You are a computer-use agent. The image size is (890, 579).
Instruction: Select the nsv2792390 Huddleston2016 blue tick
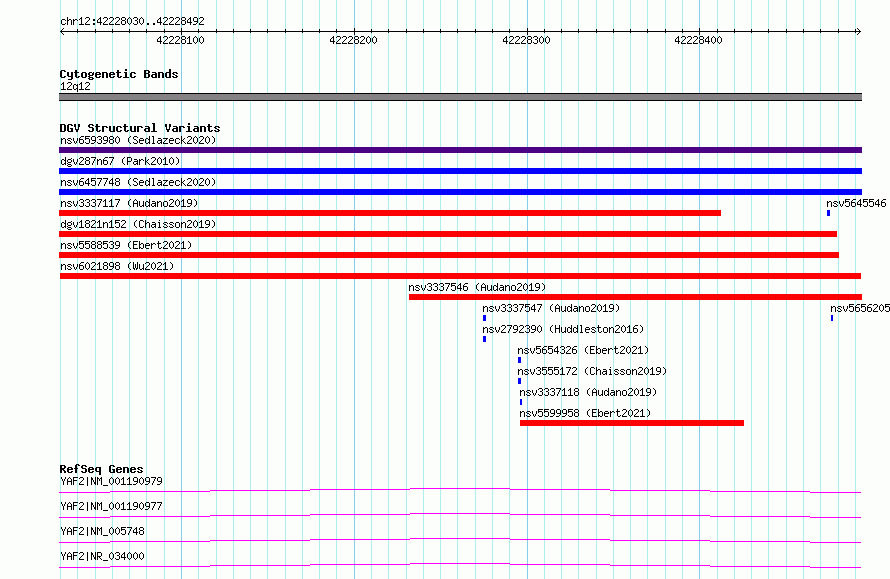pos(484,339)
